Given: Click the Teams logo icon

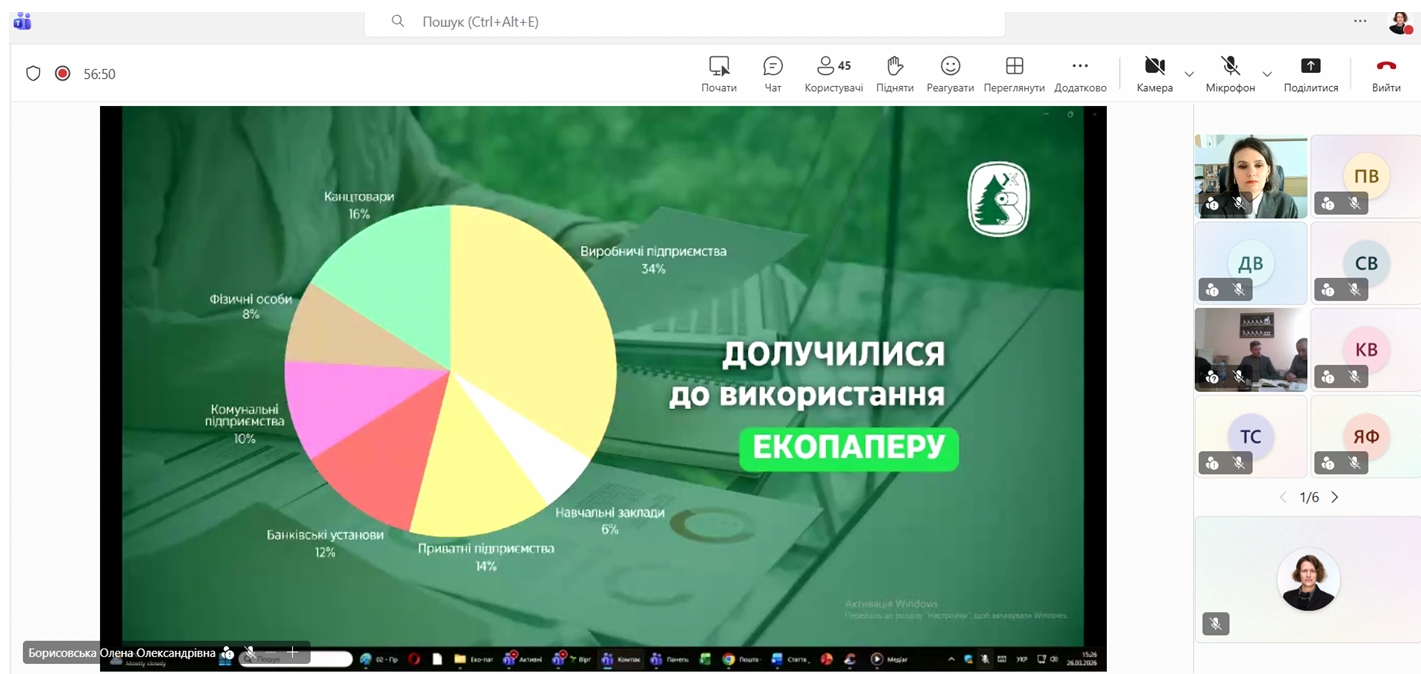Looking at the screenshot, I should coord(22,21).
